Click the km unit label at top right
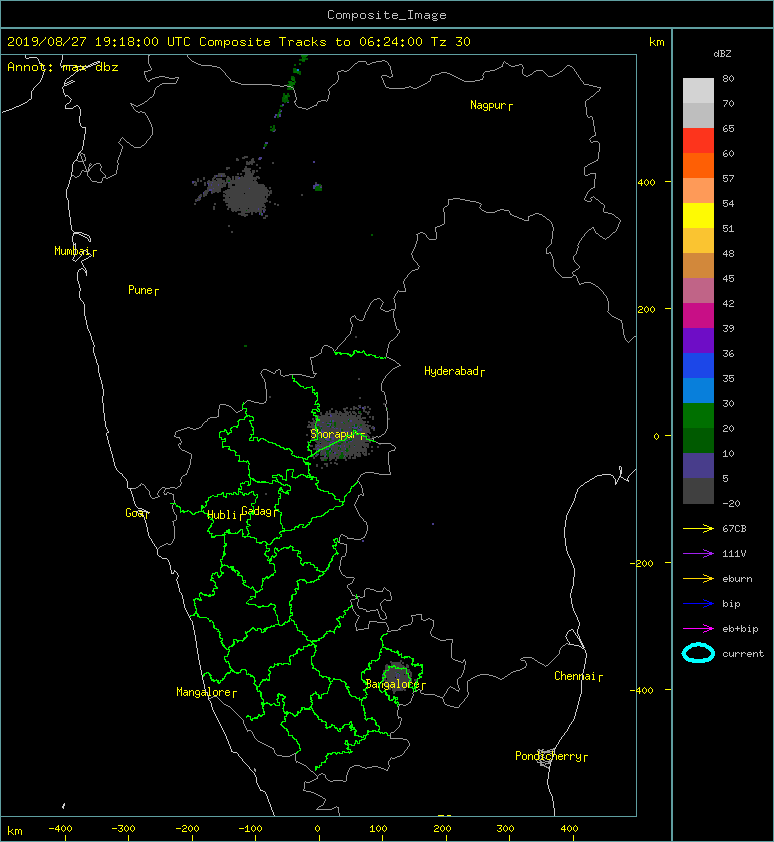Screen dimensions: 774x842 click(656, 42)
